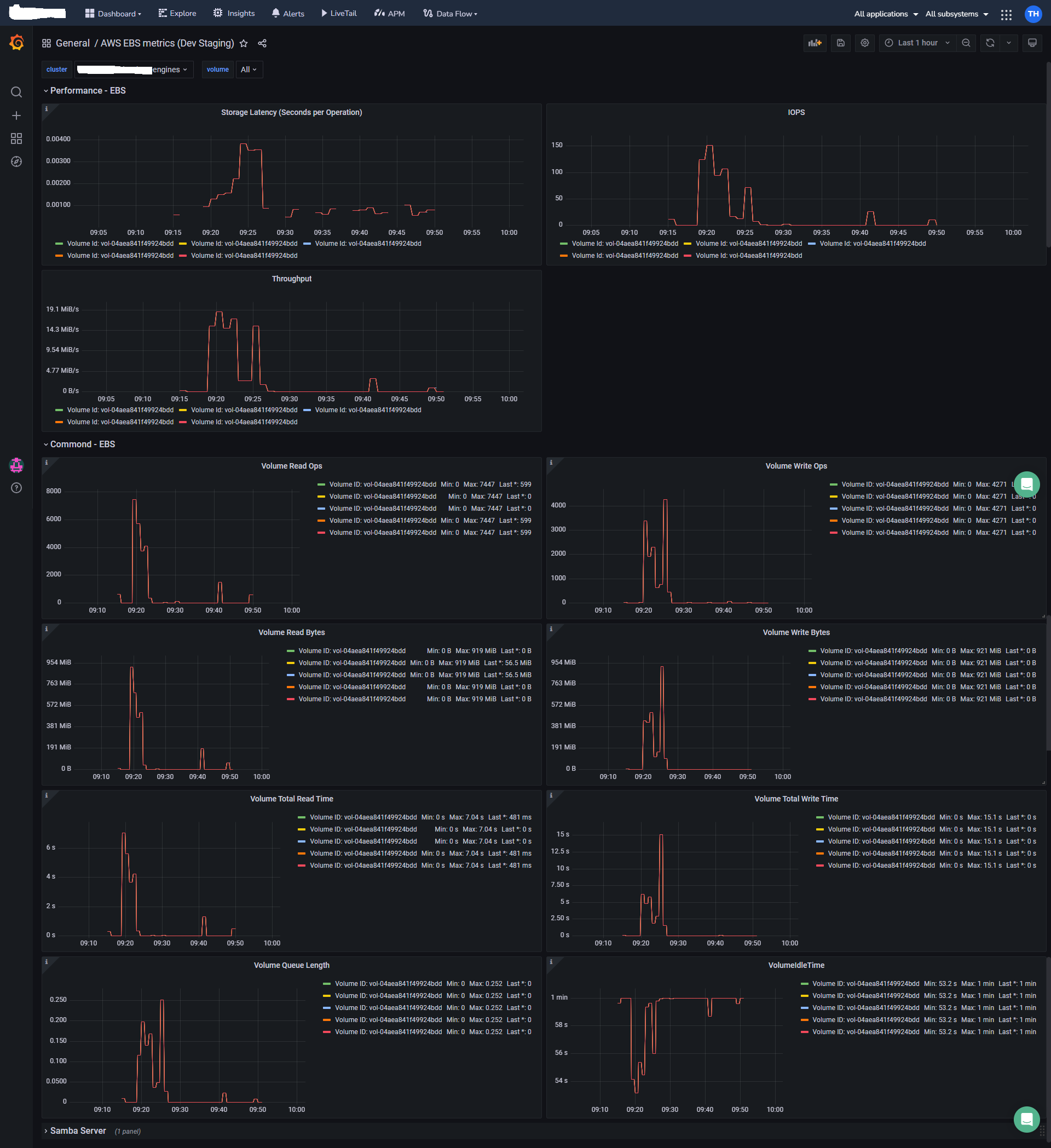Click green swatch in Volume Read Ops legend
Screen dimensions: 1051x1148
(x=321, y=484)
